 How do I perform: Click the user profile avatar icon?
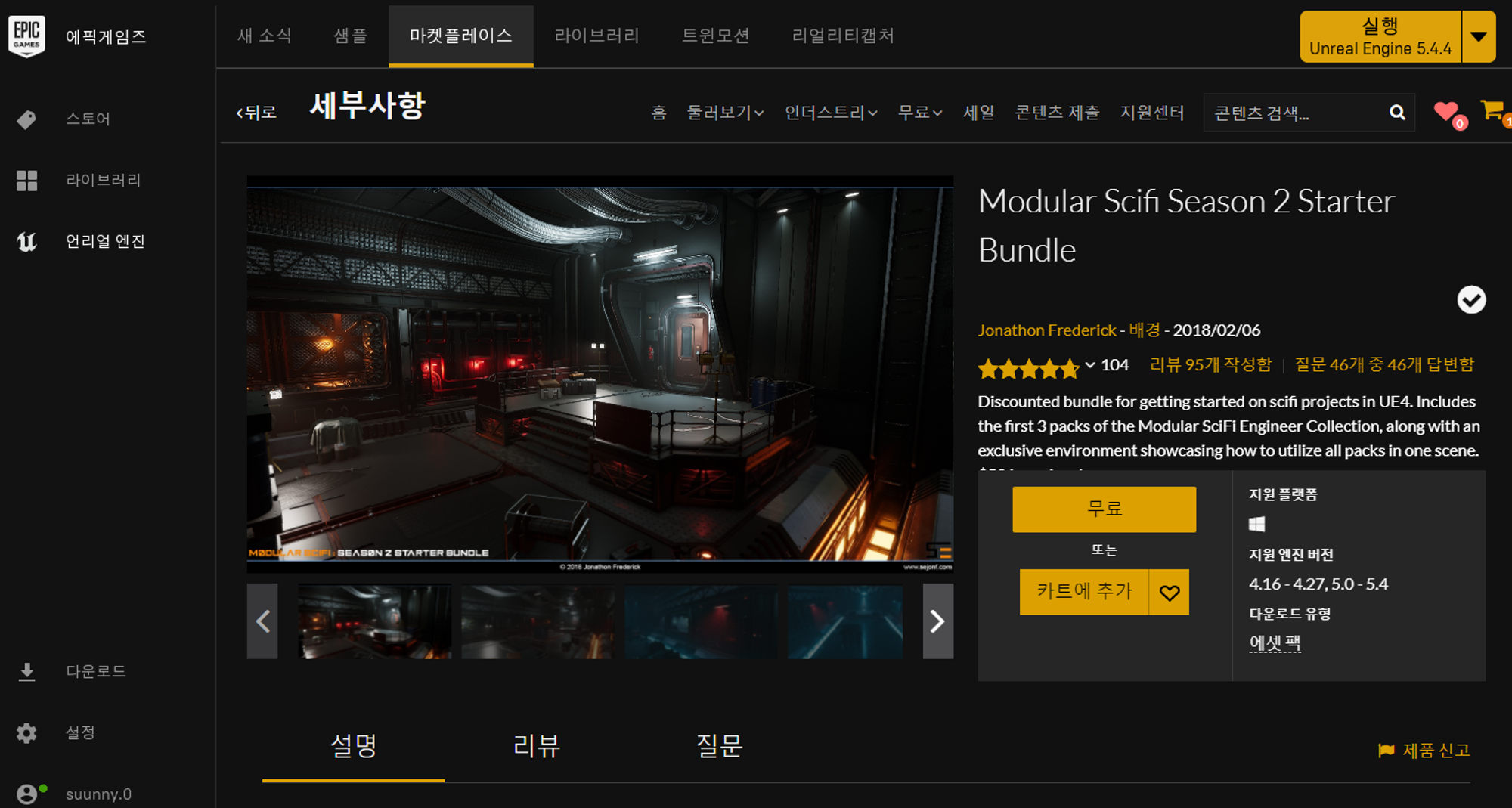pyautogui.click(x=27, y=794)
